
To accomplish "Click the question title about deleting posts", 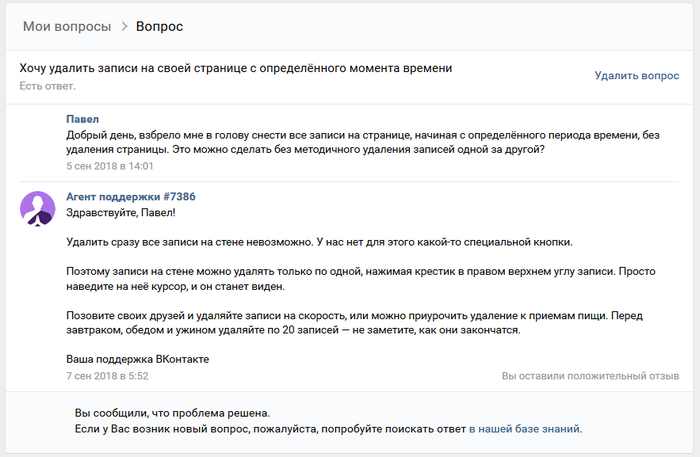I will [235, 68].
